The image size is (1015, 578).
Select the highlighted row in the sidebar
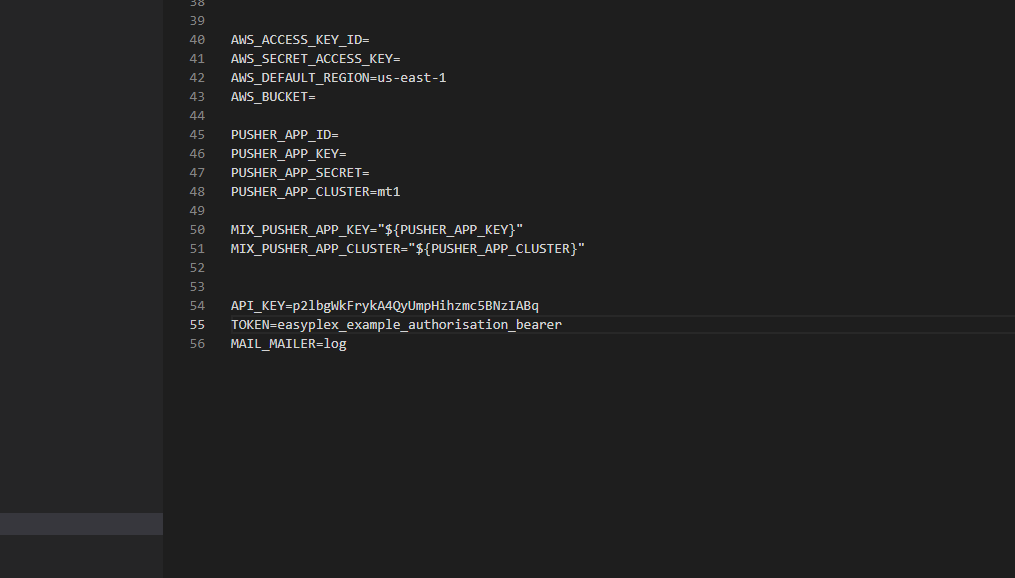(x=81, y=524)
